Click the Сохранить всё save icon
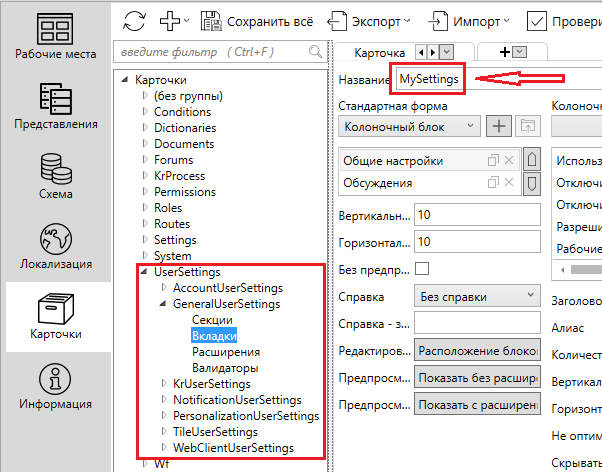 click(x=211, y=20)
